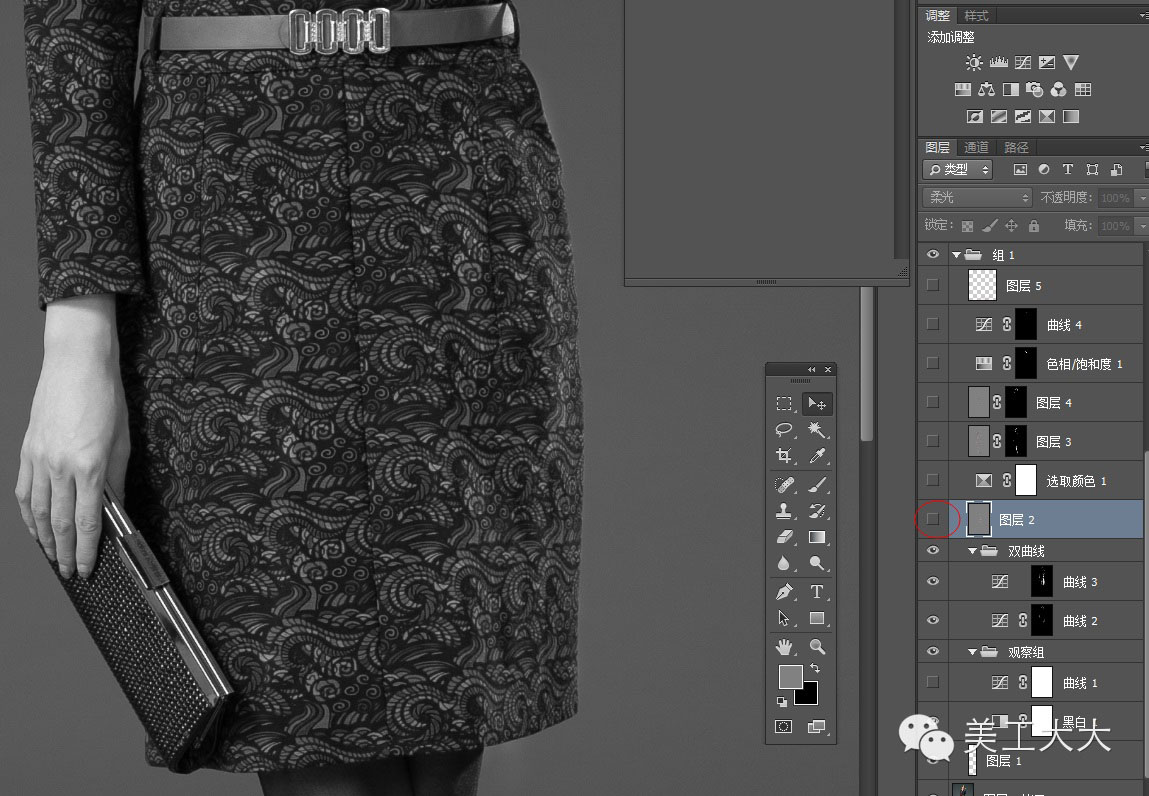Select the Type tool in toolbox
This screenshot has width=1149, height=796.
tap(816, 592)
